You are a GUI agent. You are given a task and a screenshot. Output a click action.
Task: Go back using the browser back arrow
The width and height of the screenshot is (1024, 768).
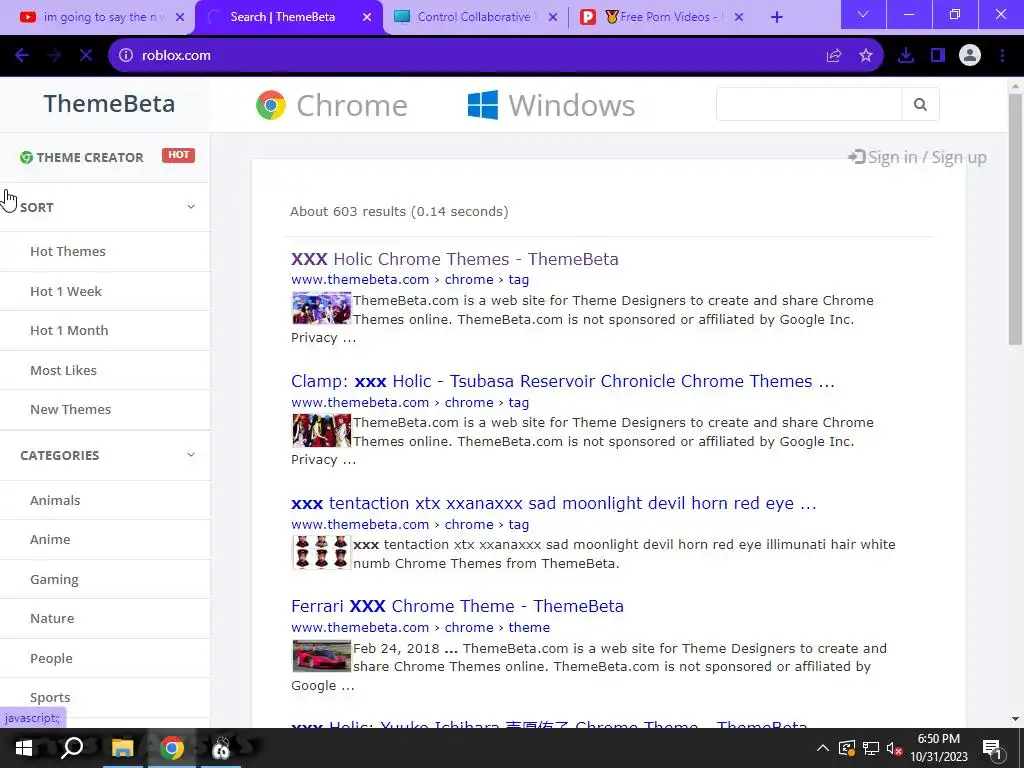click(x=22, y=56)
